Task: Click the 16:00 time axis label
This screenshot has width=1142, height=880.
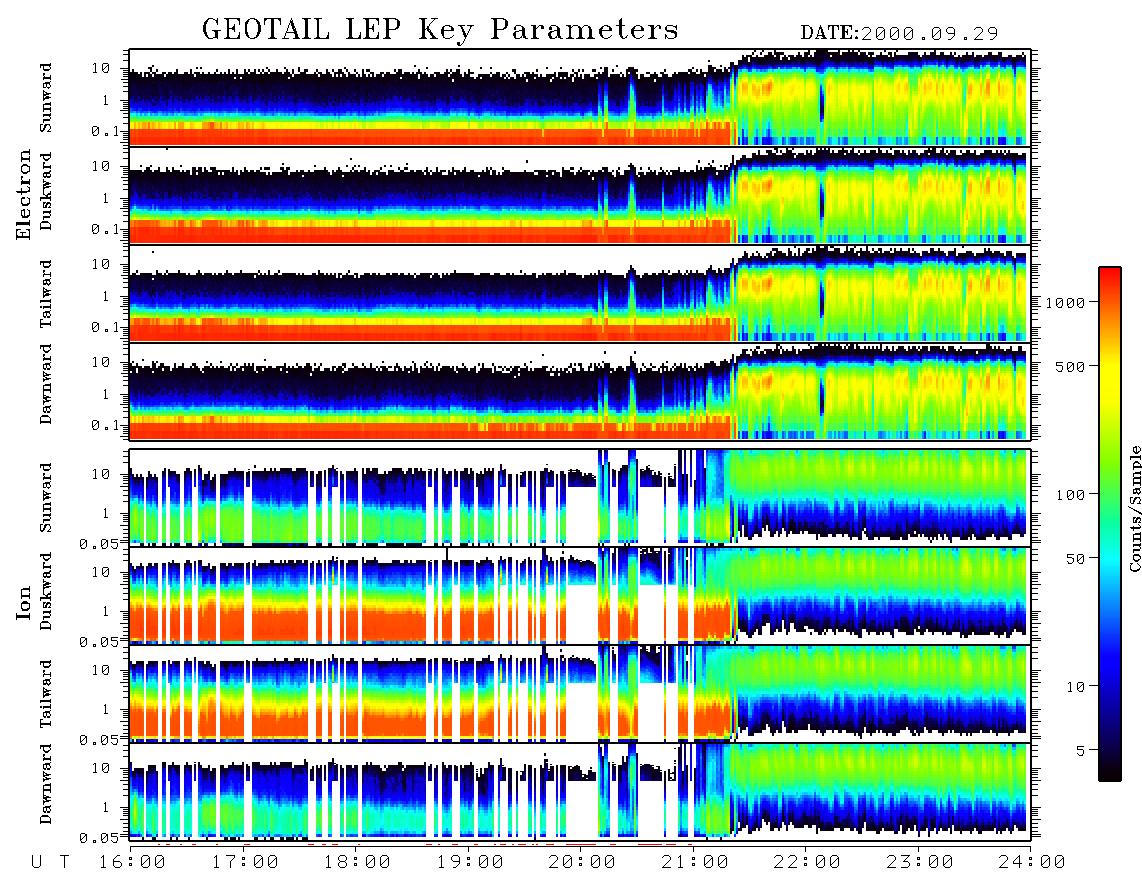Action: click(133, 862)
